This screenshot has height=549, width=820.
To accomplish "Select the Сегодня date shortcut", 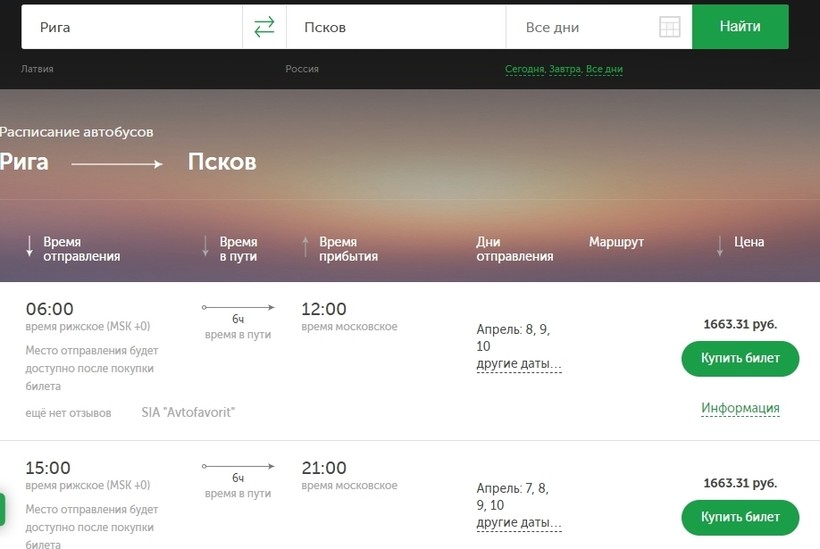I will pyautogui.click(x=524, y=70).
